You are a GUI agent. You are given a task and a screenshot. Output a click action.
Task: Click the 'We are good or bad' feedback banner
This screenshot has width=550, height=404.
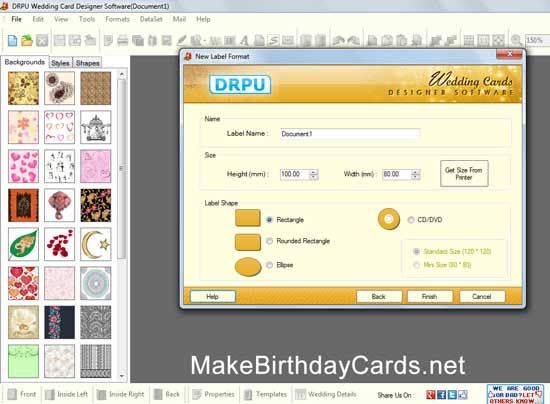click(515, 394)
